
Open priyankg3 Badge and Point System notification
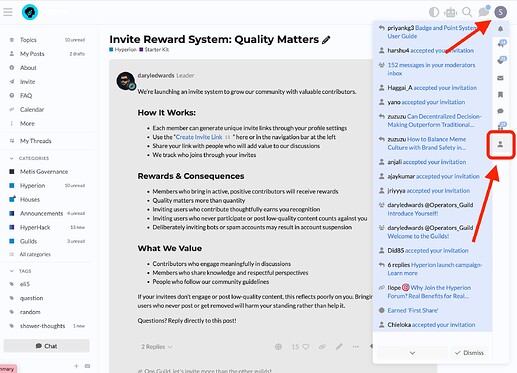tap(432, 32)
